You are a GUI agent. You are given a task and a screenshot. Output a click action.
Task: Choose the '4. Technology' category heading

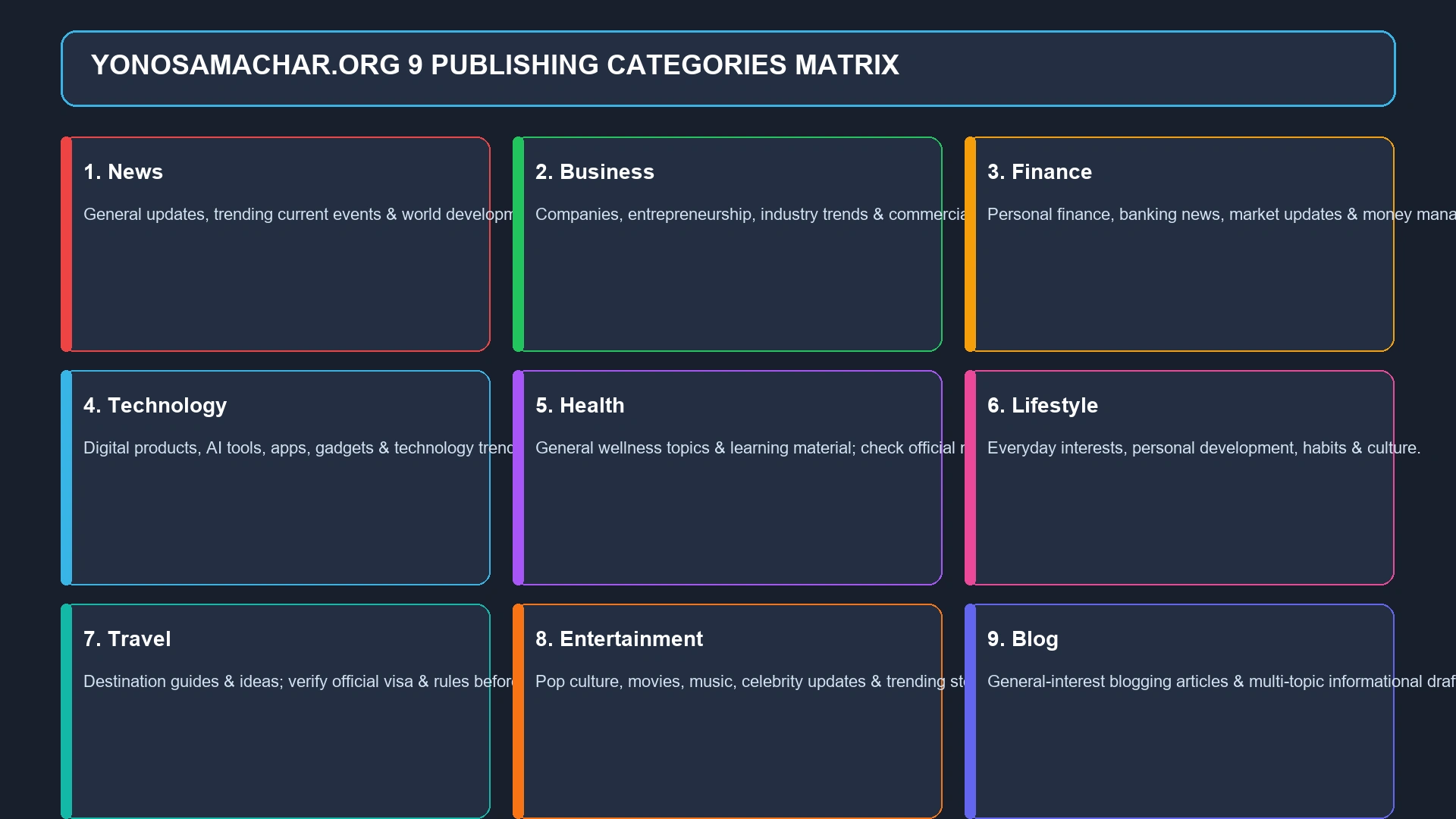coord(155,406)
